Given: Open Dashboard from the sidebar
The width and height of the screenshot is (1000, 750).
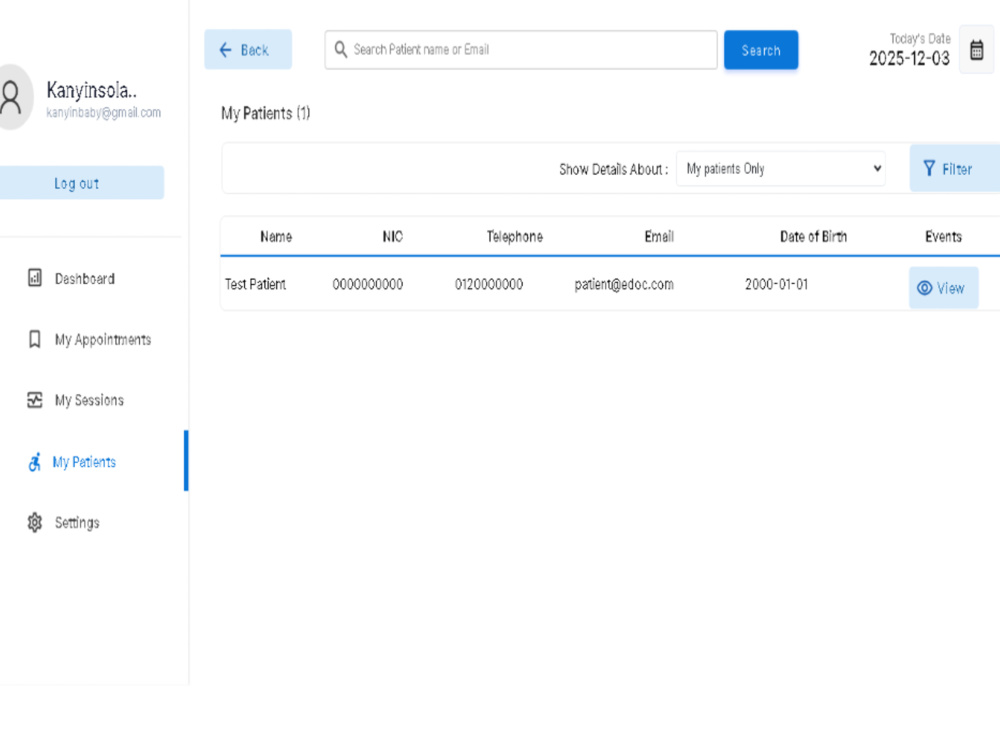Looking at the screenshot, I should 85,279.
